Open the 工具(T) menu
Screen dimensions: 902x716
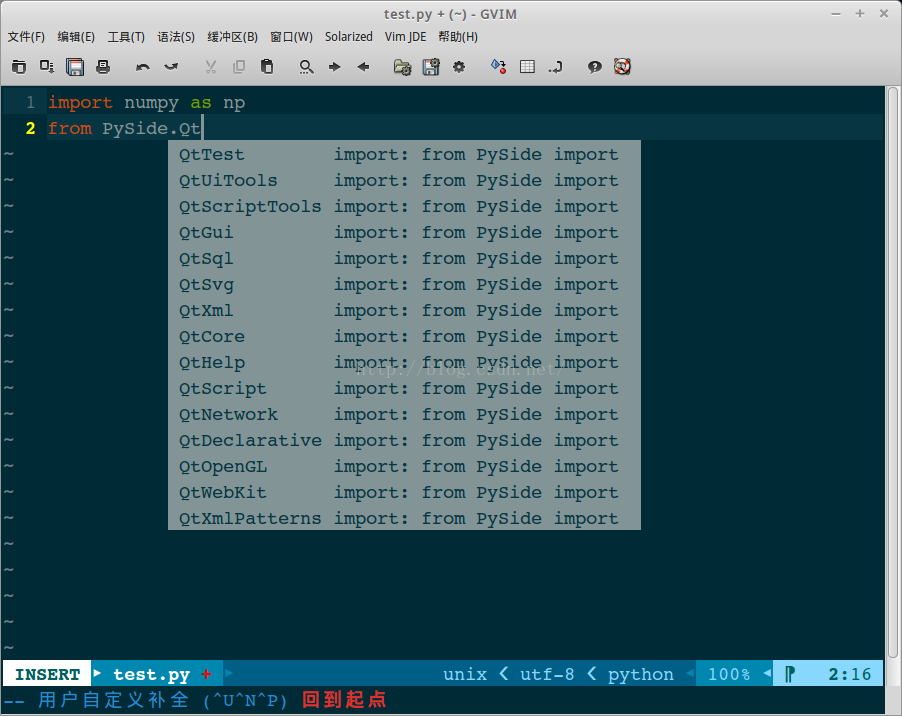[126, 37]
